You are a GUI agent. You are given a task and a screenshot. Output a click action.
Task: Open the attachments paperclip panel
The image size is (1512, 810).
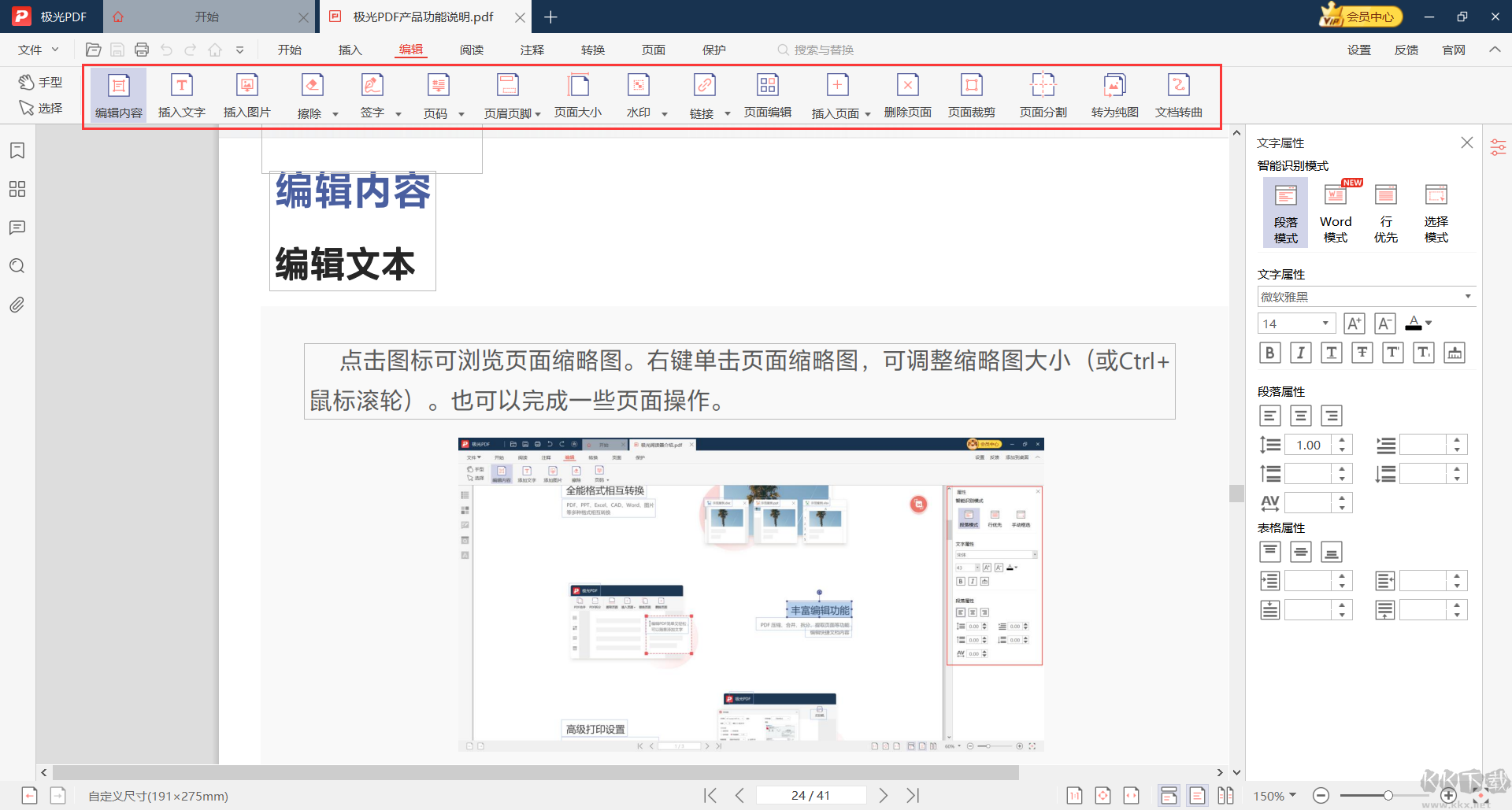(17, 305)
